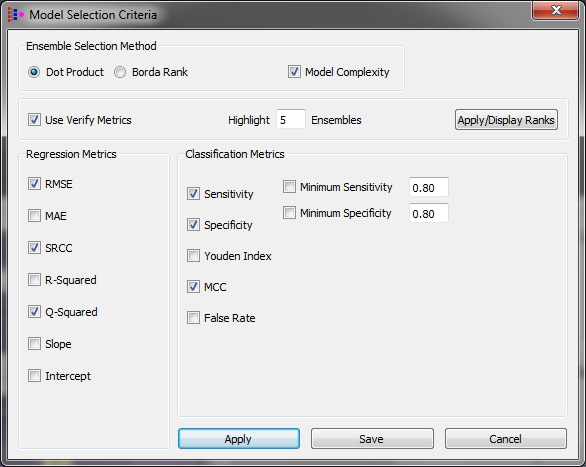The image size is (586, 467).
Task: Uncheck the MCC checkbox
Action: [x=193, y=287]
